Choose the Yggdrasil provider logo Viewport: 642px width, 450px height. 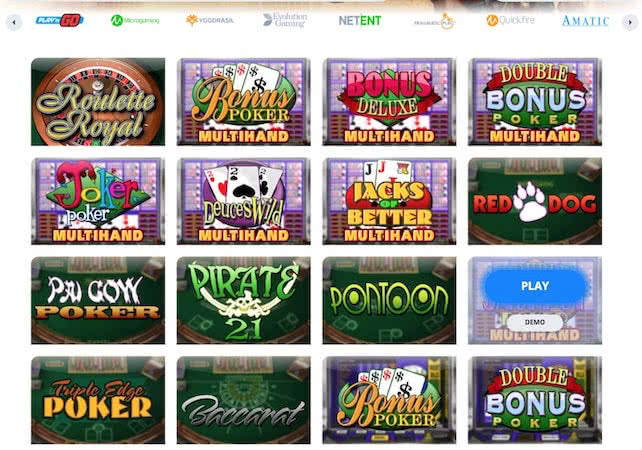click(210, 20)
